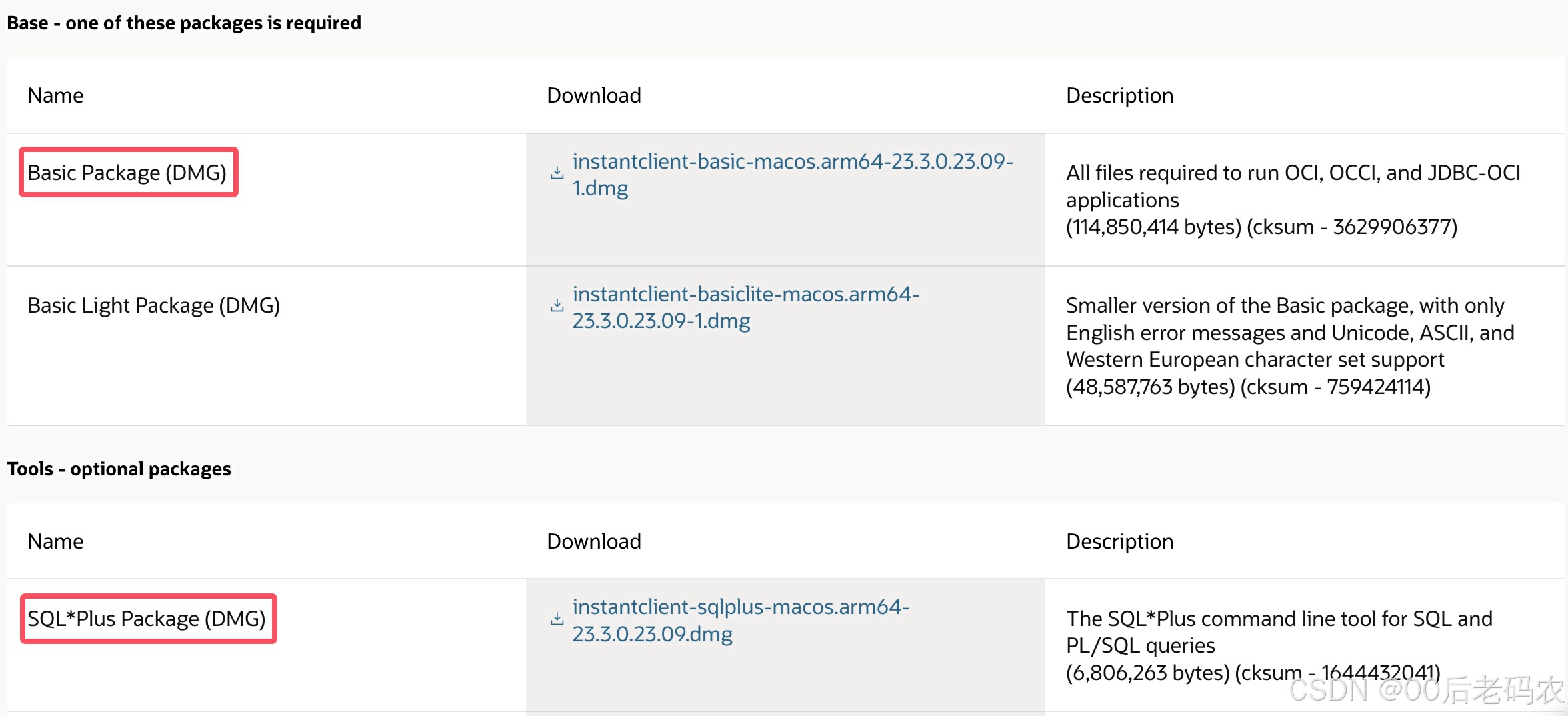Click download icon beside instantclient-basiclite link
This screenshot has height=716, width=1568.
point(557,306)
